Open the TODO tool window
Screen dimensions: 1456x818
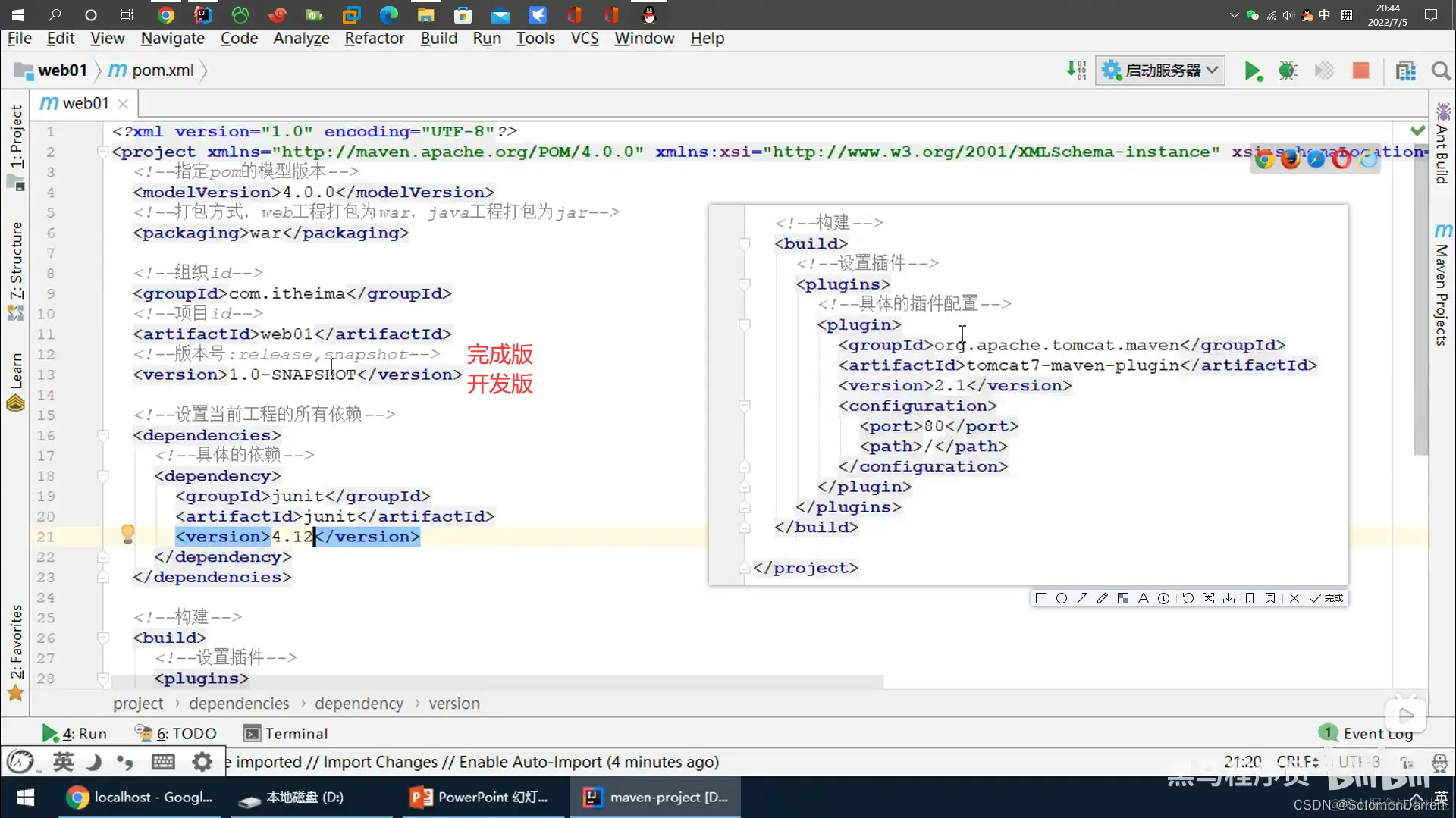(176, 733)
